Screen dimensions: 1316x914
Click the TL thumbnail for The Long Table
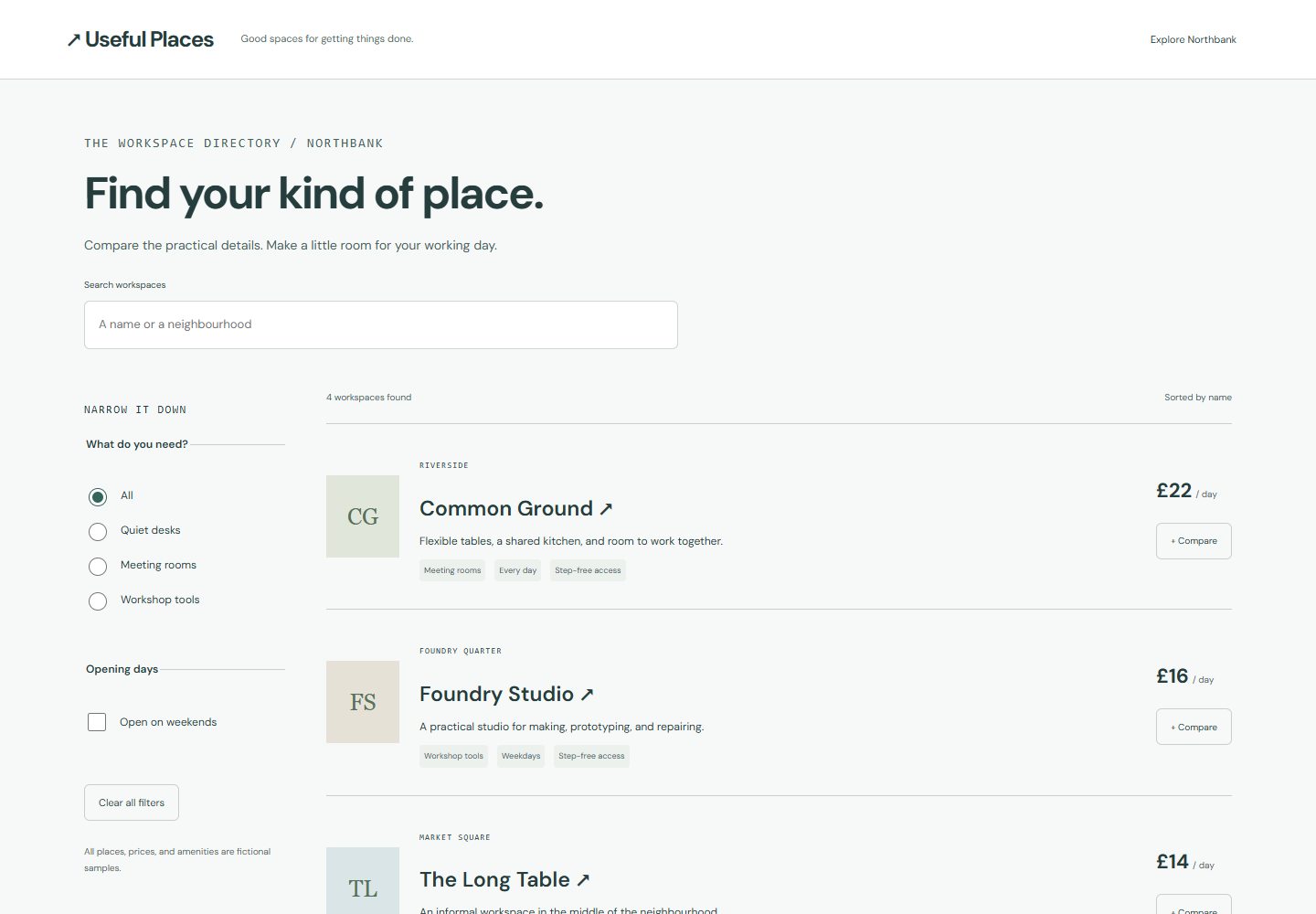[x=363, y=881]
